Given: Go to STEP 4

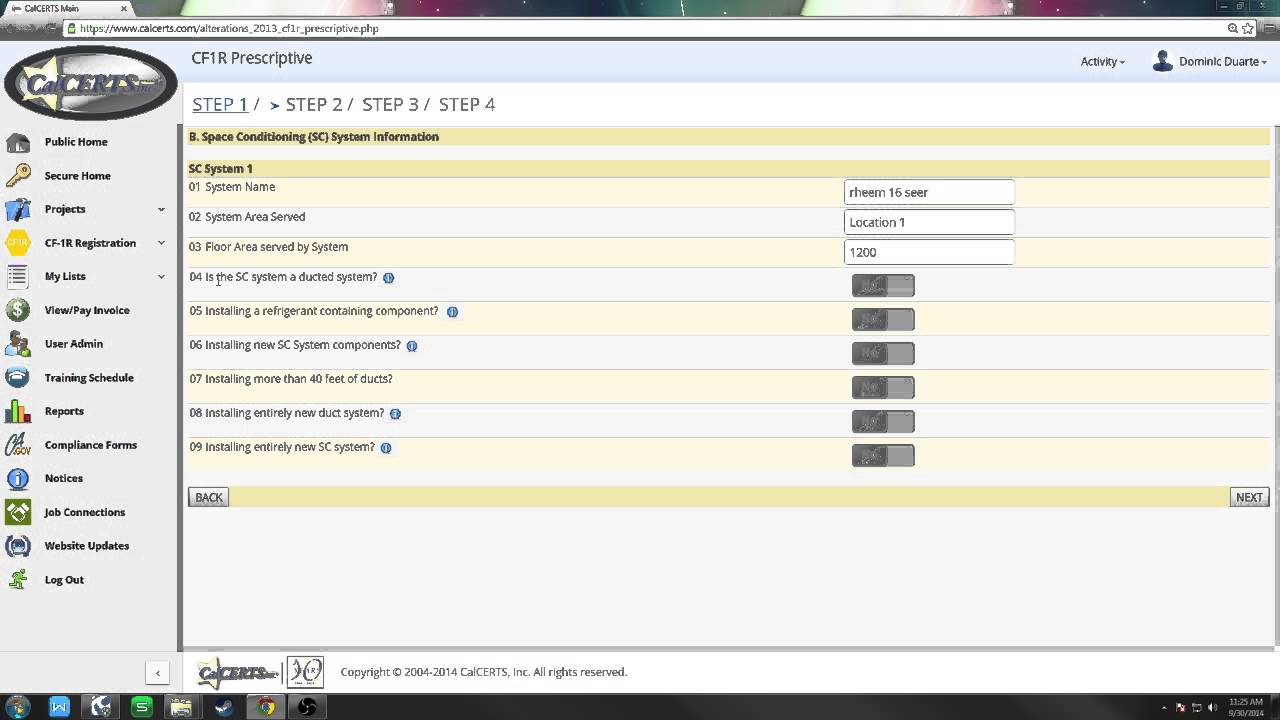Looking at the screenshot, I should point(467,104).
